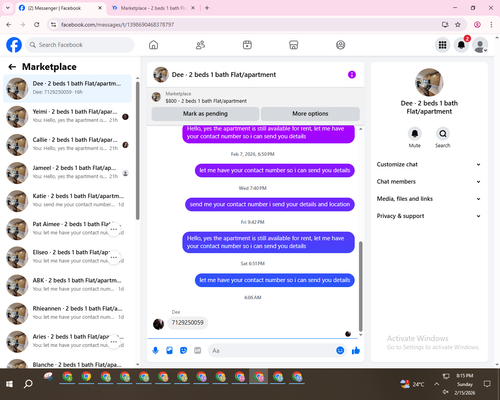Go to the Home feed icon

[x=153, y=45]
